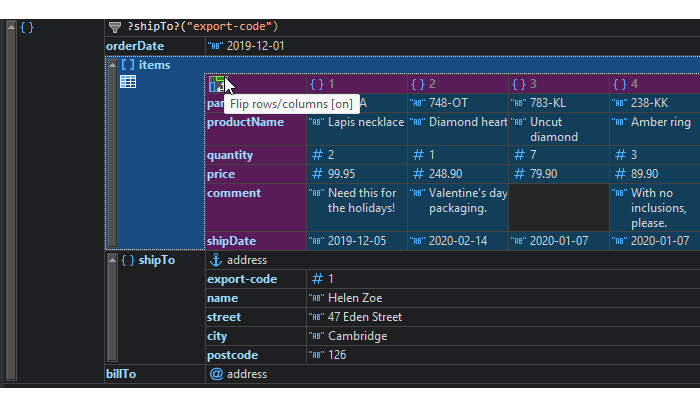Click the string type icon beside orderDate
Image resolution: width=700 pixels, height=408 pixels.
click(x=215, y=46)
